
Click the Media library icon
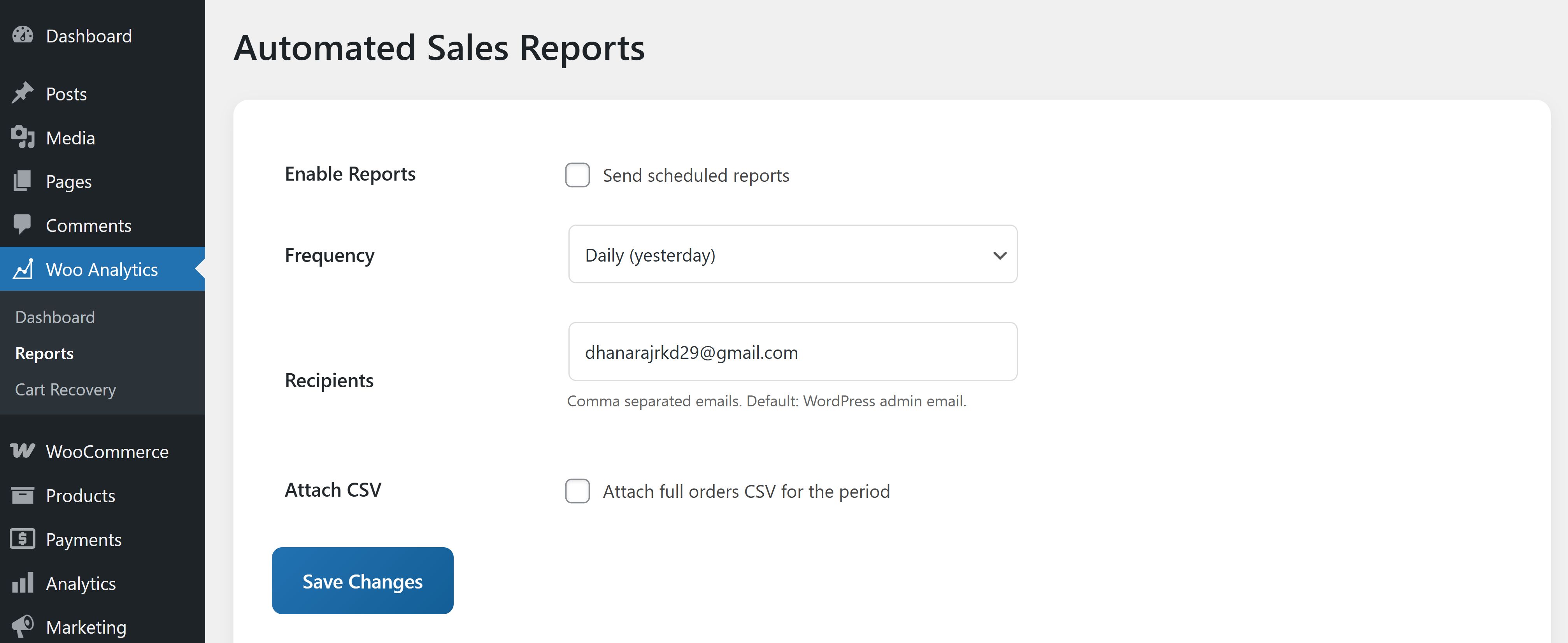pos(23,137)
